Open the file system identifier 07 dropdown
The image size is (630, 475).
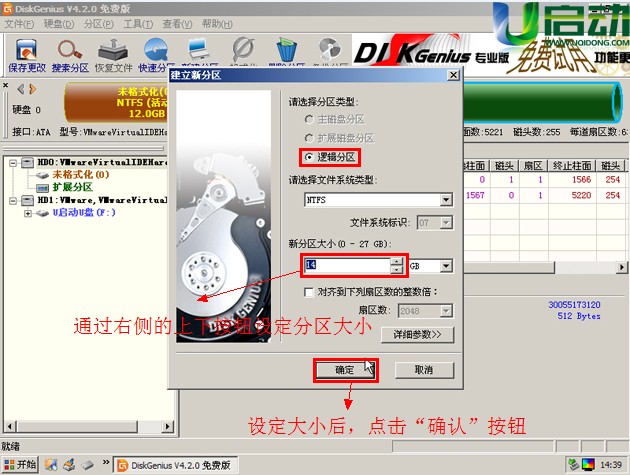point(446,223)
